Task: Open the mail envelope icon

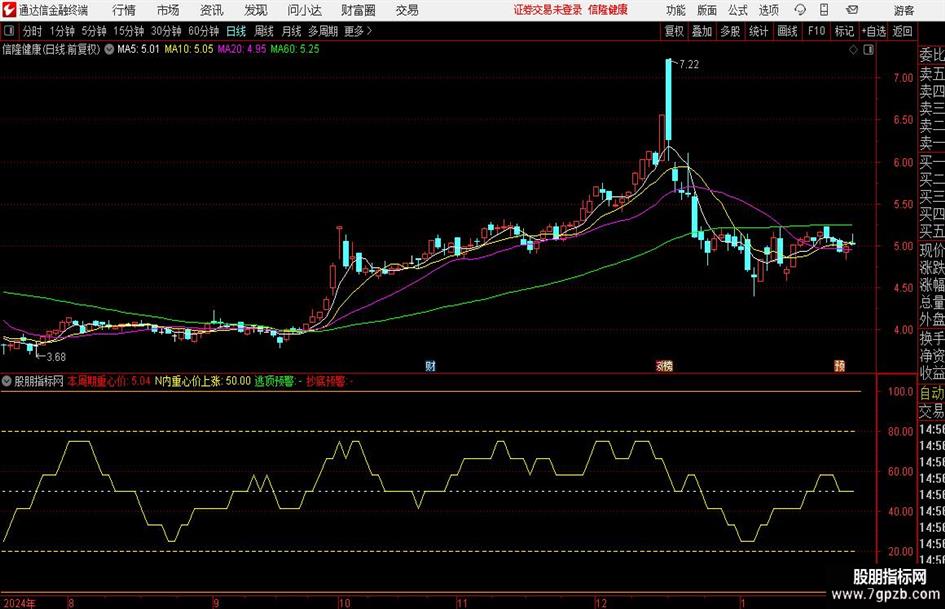Action: pyautogui.click(x=852, y=10)
